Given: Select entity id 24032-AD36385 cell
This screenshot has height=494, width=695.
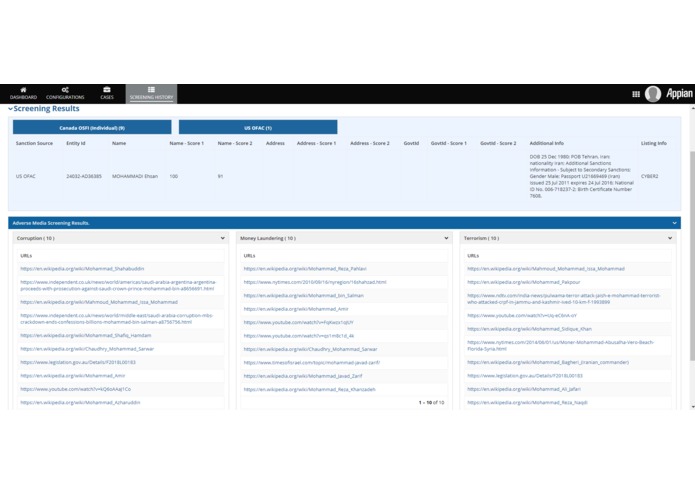Looking at the screenshot, I should [x=84, y=176].
